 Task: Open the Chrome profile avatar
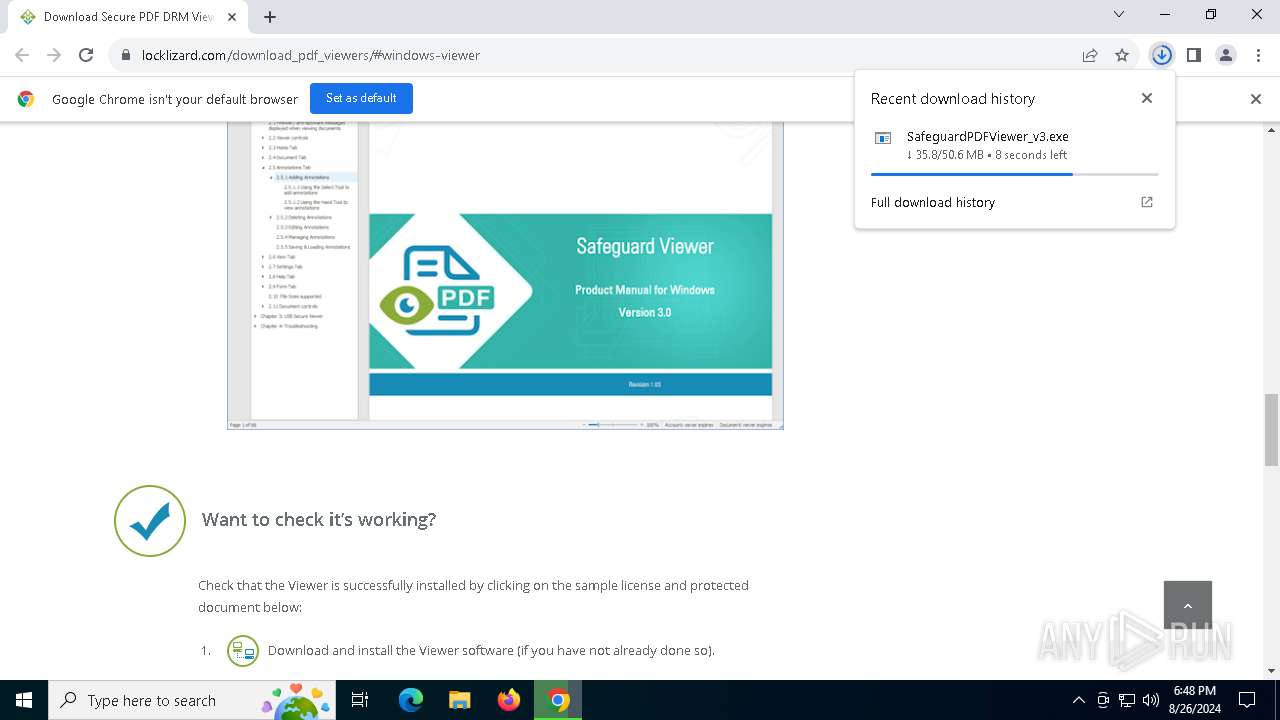click(1226, 55)
